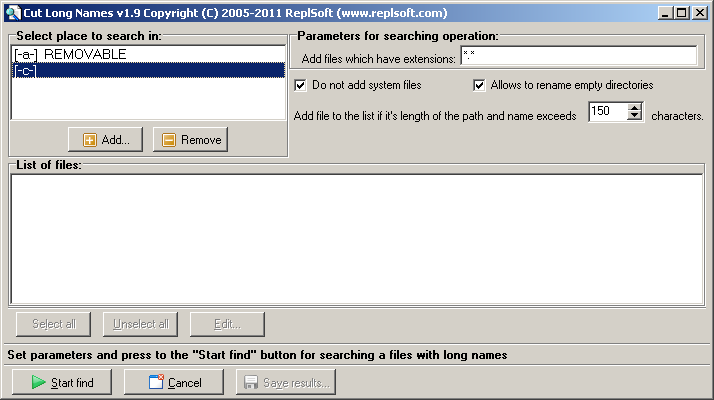Image resolution: width=714 pixels, height=400 pixels.
Task: Toggle the Do not add system files checkbox
Action: (301, 86)
